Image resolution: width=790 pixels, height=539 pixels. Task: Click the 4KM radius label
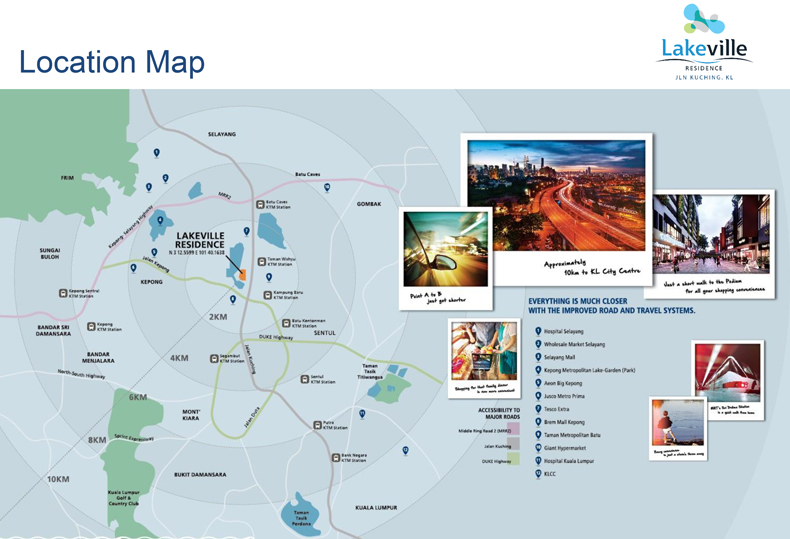pyautogui.click(x=179, y=358)
